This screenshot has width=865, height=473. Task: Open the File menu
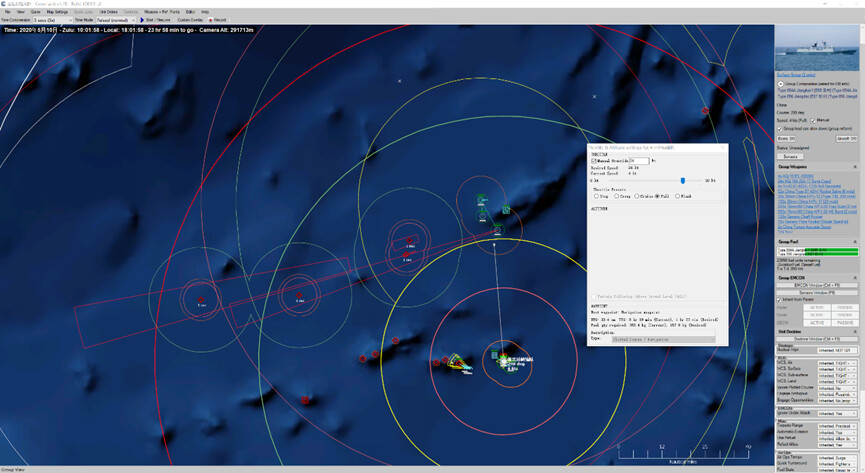click(x=8, y=12)
